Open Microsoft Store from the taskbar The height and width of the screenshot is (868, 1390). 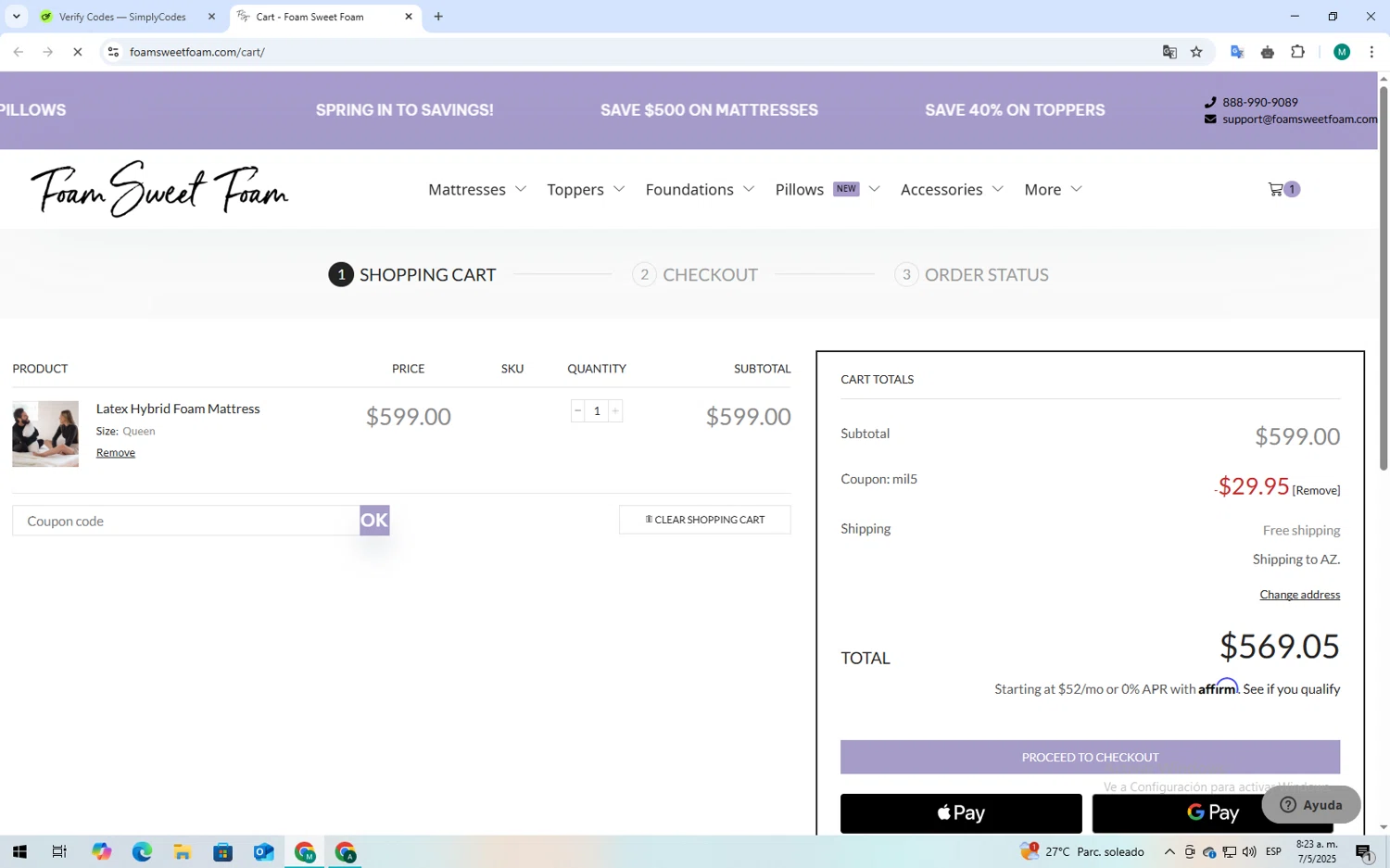pyautogui.click(x=223, y=852)
